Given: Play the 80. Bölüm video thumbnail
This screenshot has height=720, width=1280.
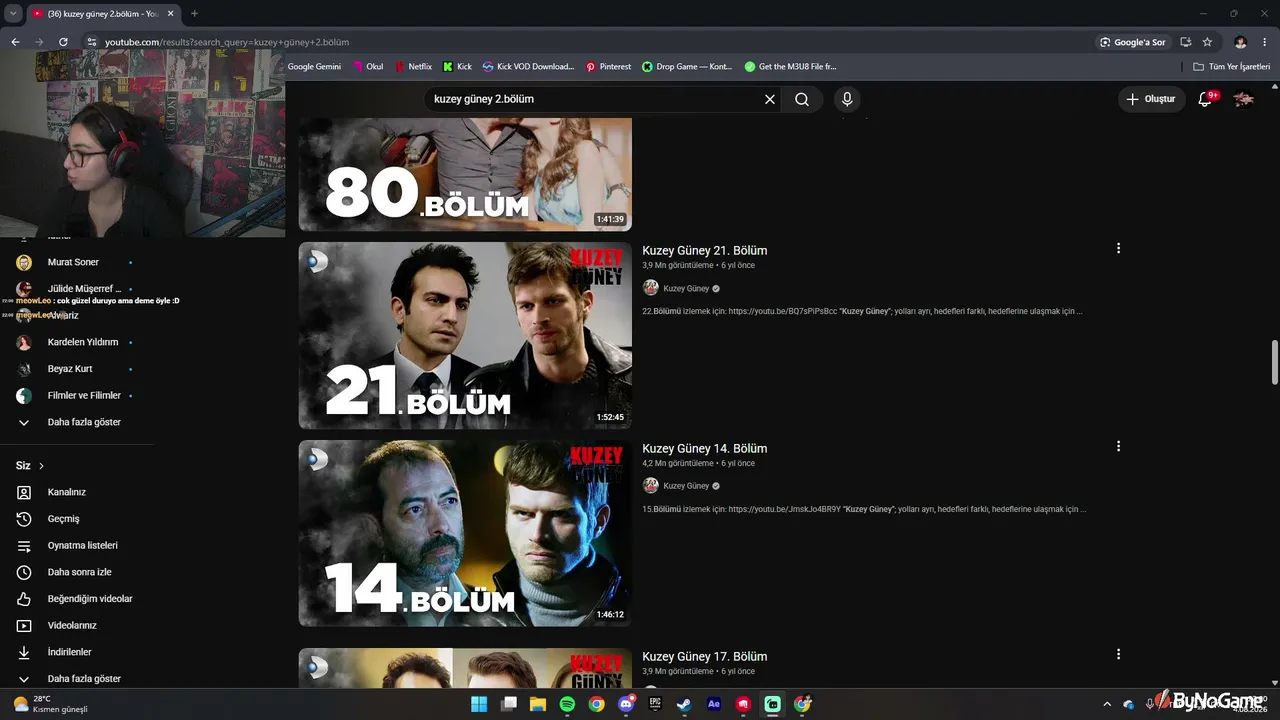Looking at the screenshot, I should tap(465, 175).
